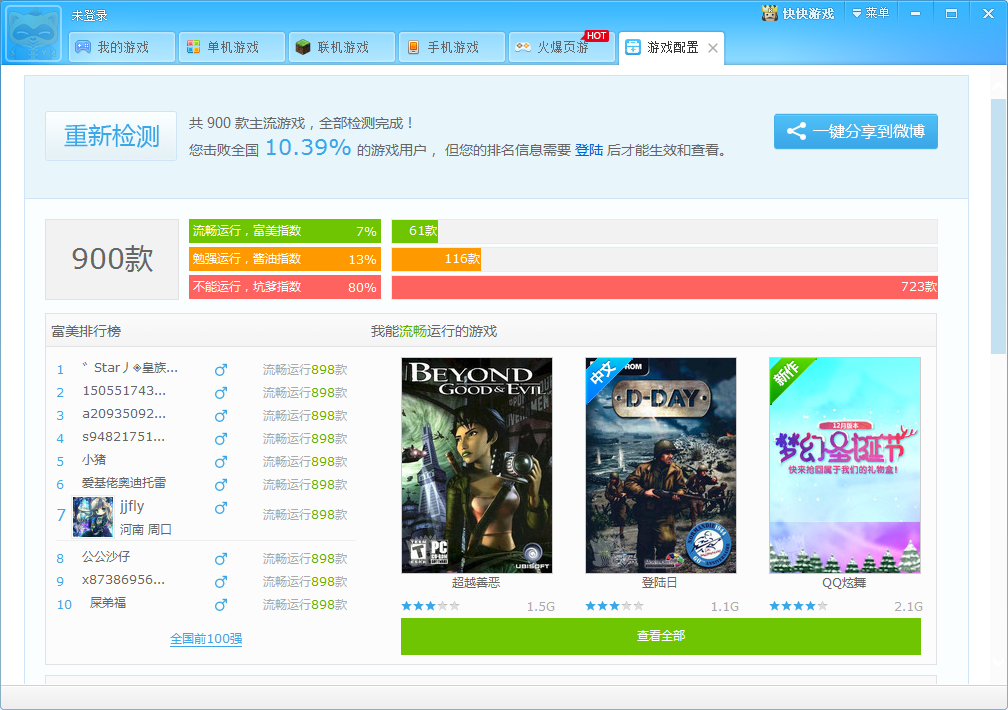Open the 梦幻圣诞节 QQ炫舞 cover
The height and width of the screenshot is (710, 1008).
click(x=845, y=465)
